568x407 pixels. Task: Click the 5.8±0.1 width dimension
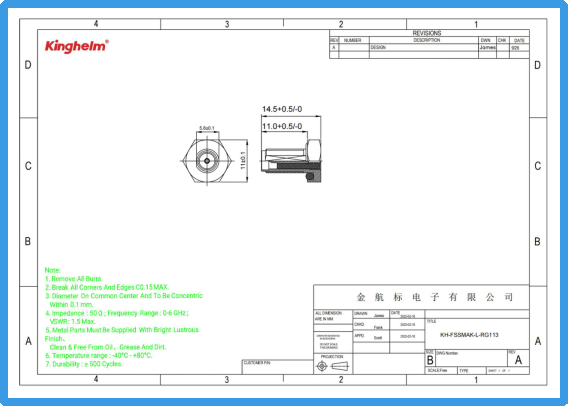207,128
